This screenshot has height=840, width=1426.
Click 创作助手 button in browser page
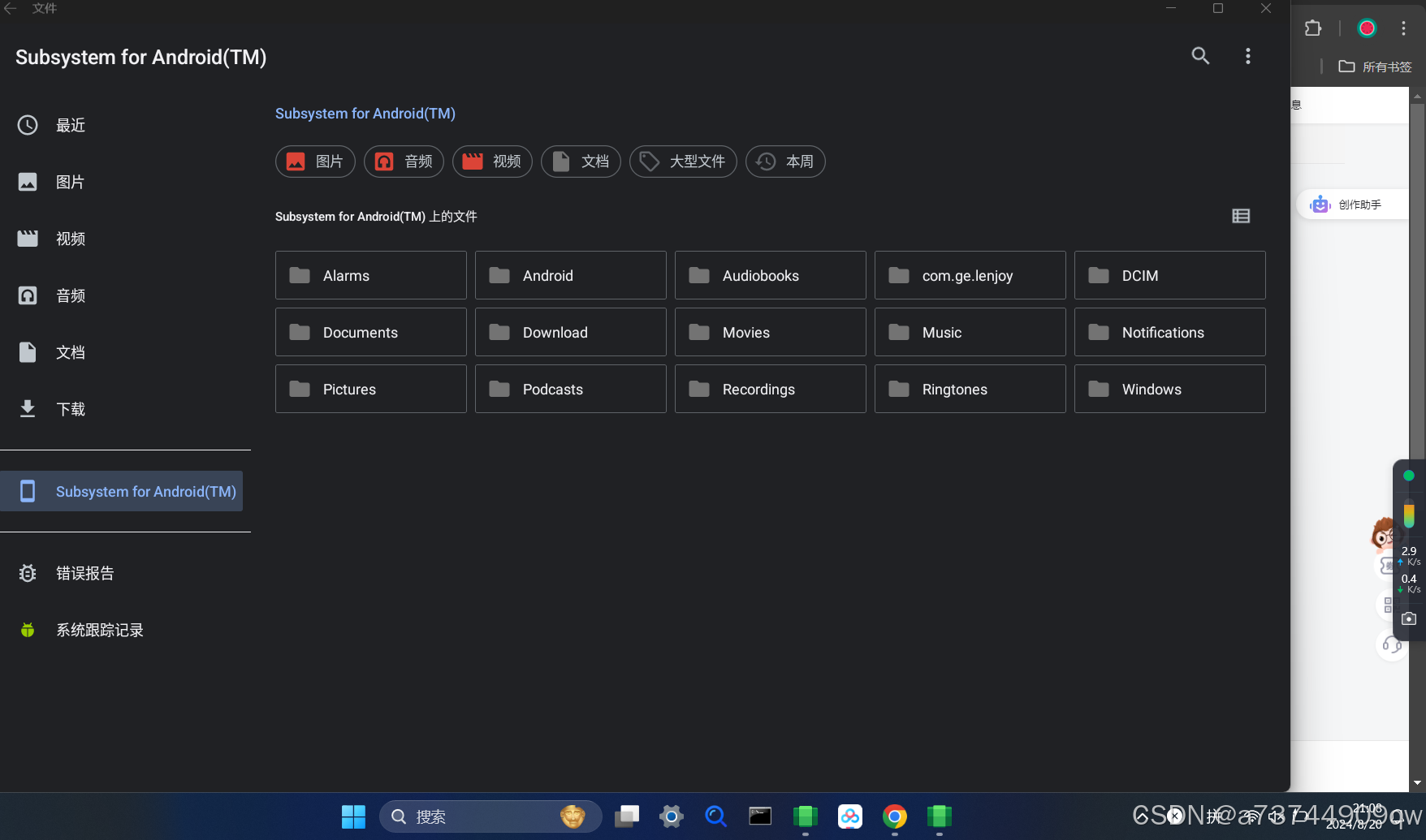coord(1351,205)
